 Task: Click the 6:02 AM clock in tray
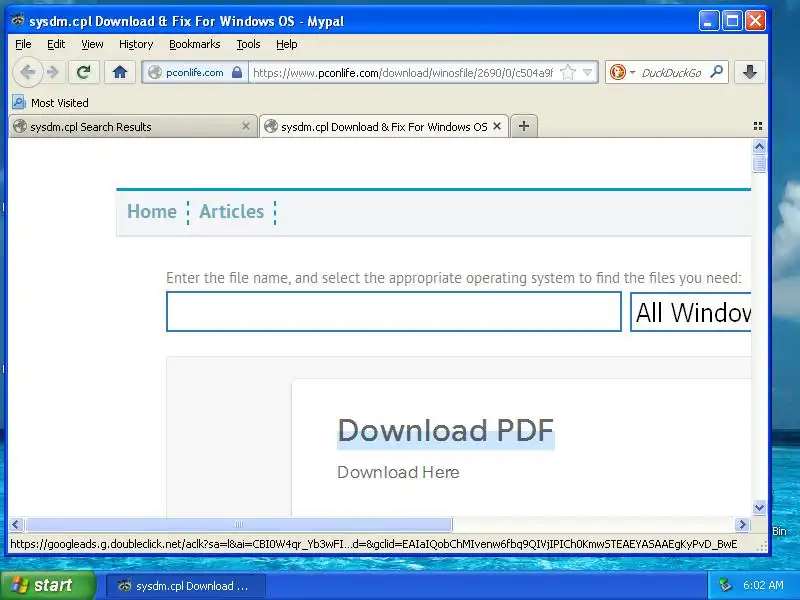(x=763, y=585)
